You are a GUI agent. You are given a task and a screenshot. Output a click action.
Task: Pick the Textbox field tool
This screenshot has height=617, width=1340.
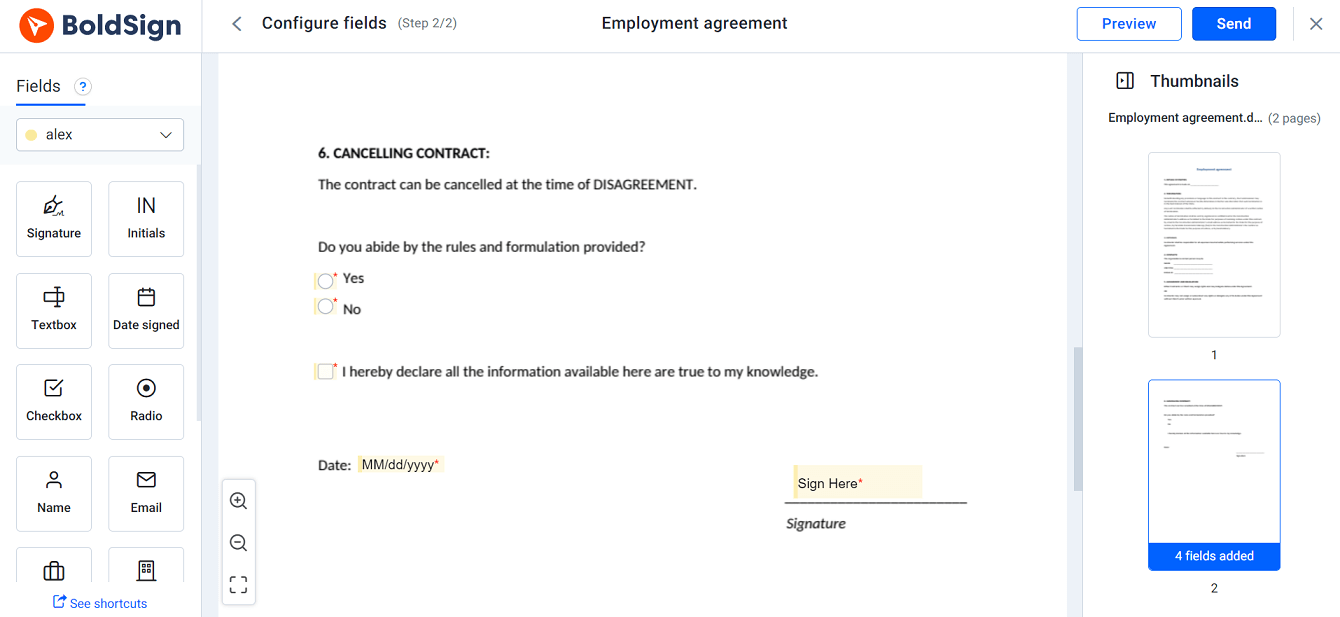[54, 310]
